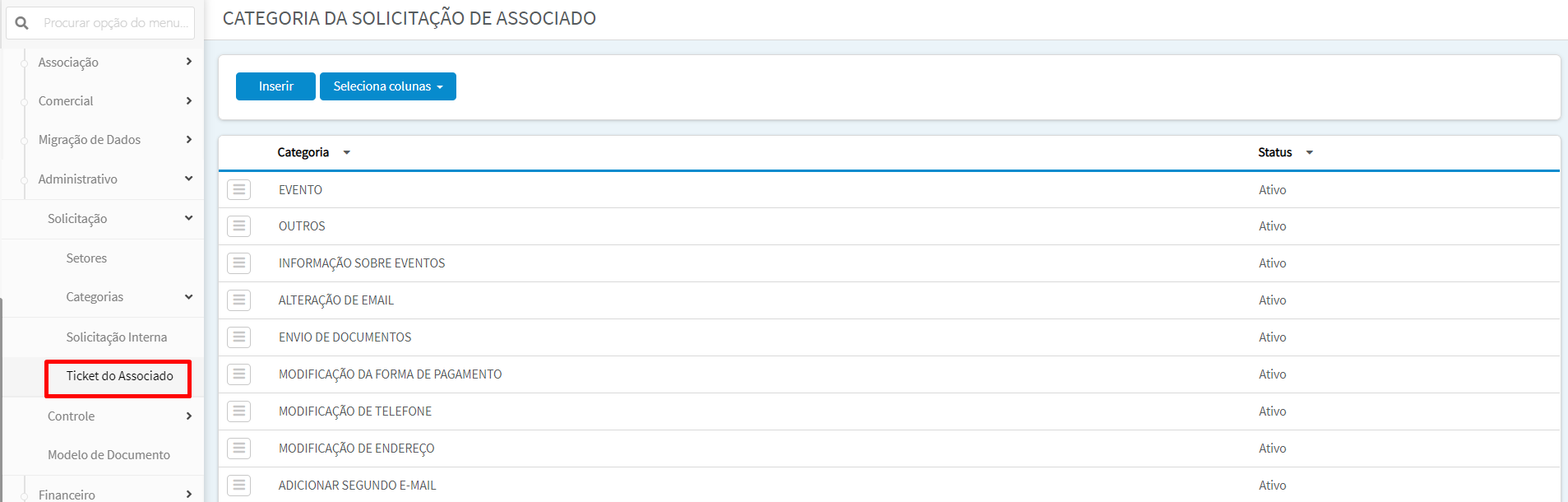Open row menu for ALTERAÇÃO DE EMAIL
1568x502 pixels.
click(239, 300)
